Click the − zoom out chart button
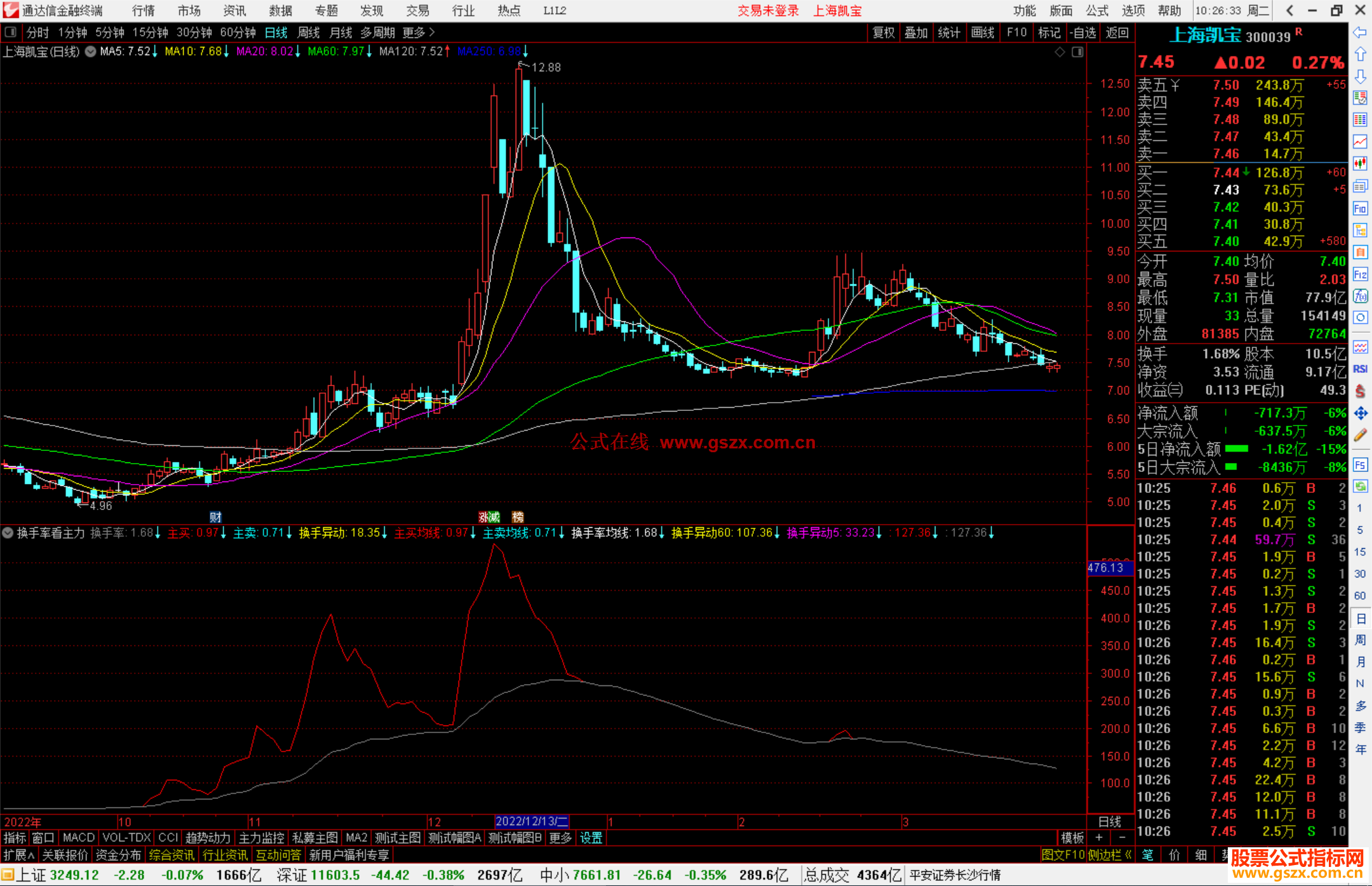Image resolution: width=1372 pixels, height=886 pixels. (1122, 838)
